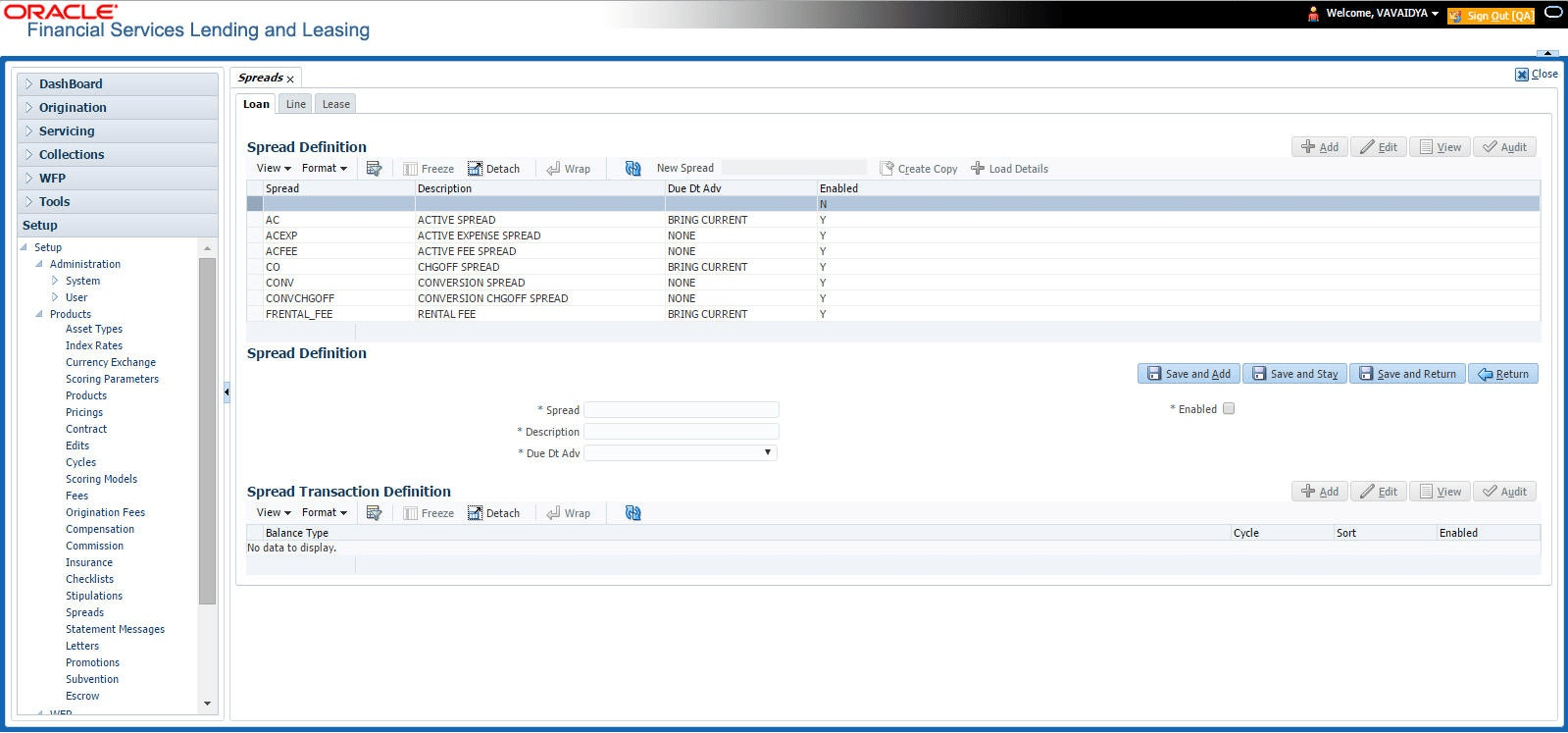The image size is (1568, 733).
Task: Expand the Tools navigation section
Action: pos(29,202)
